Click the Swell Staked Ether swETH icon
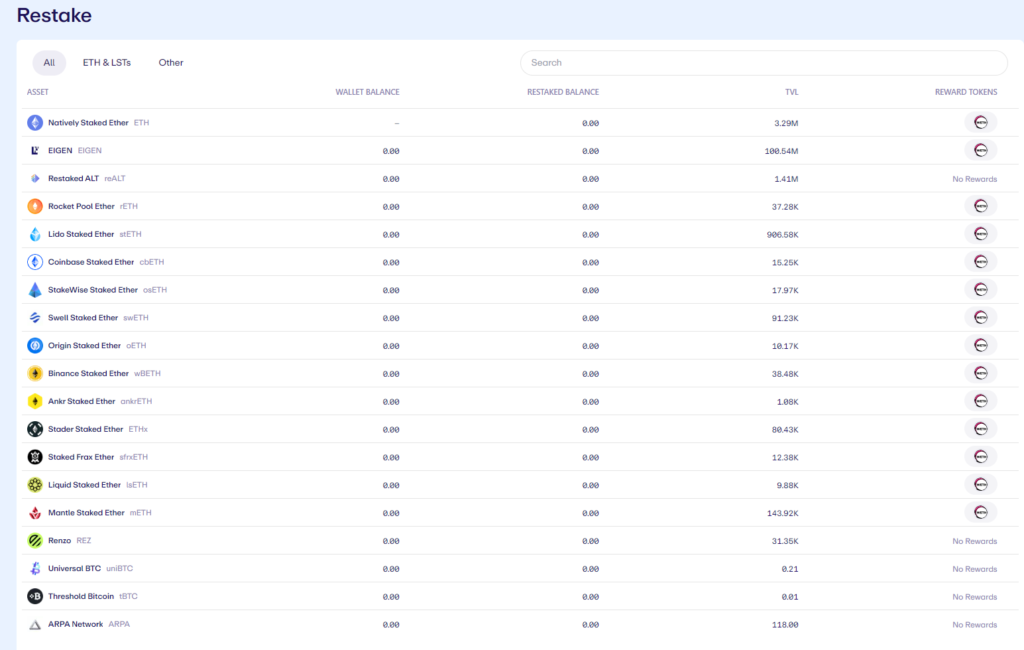 point(35,318)
